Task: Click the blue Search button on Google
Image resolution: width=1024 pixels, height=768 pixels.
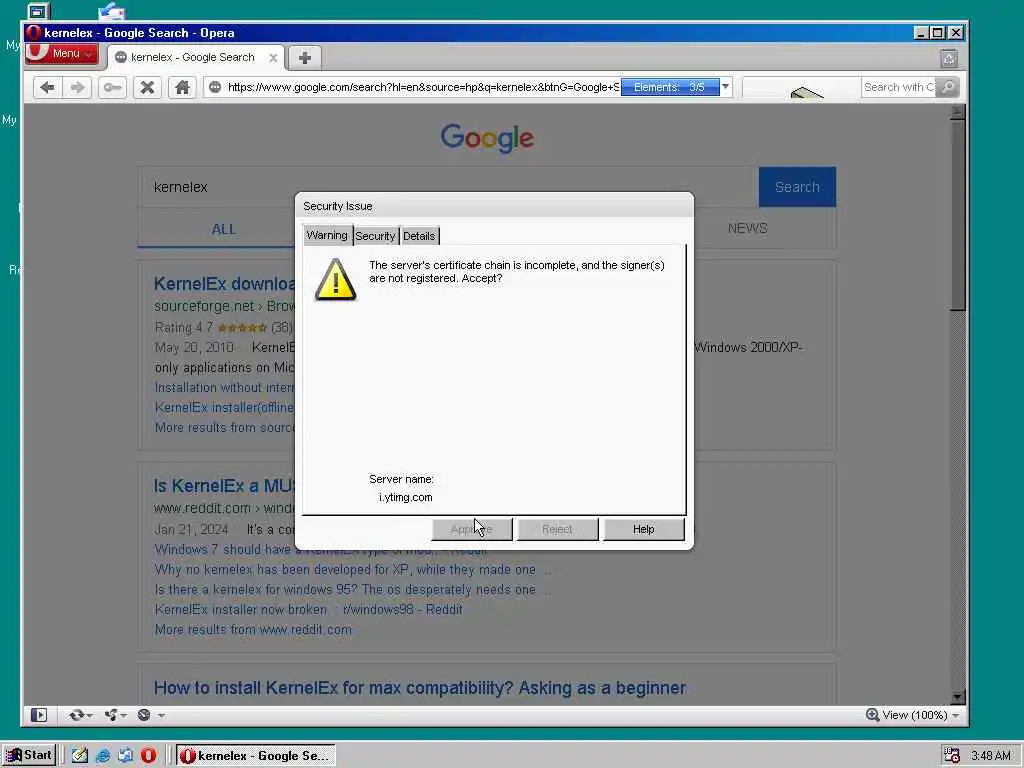Action: coord(797,187)
